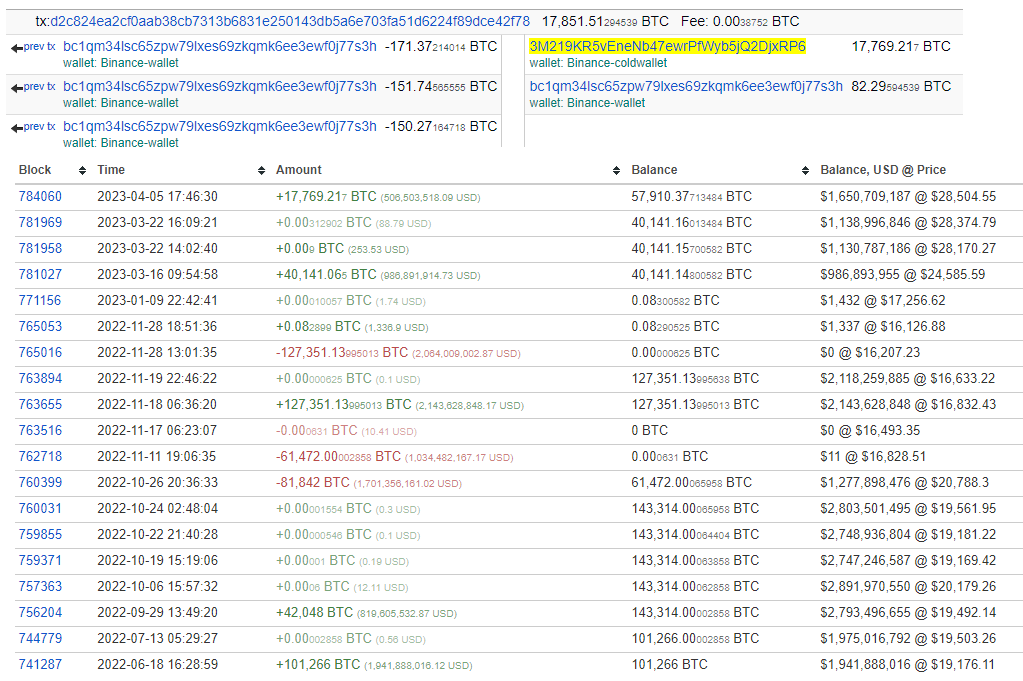Open block 763655

(x=40, y=404)
